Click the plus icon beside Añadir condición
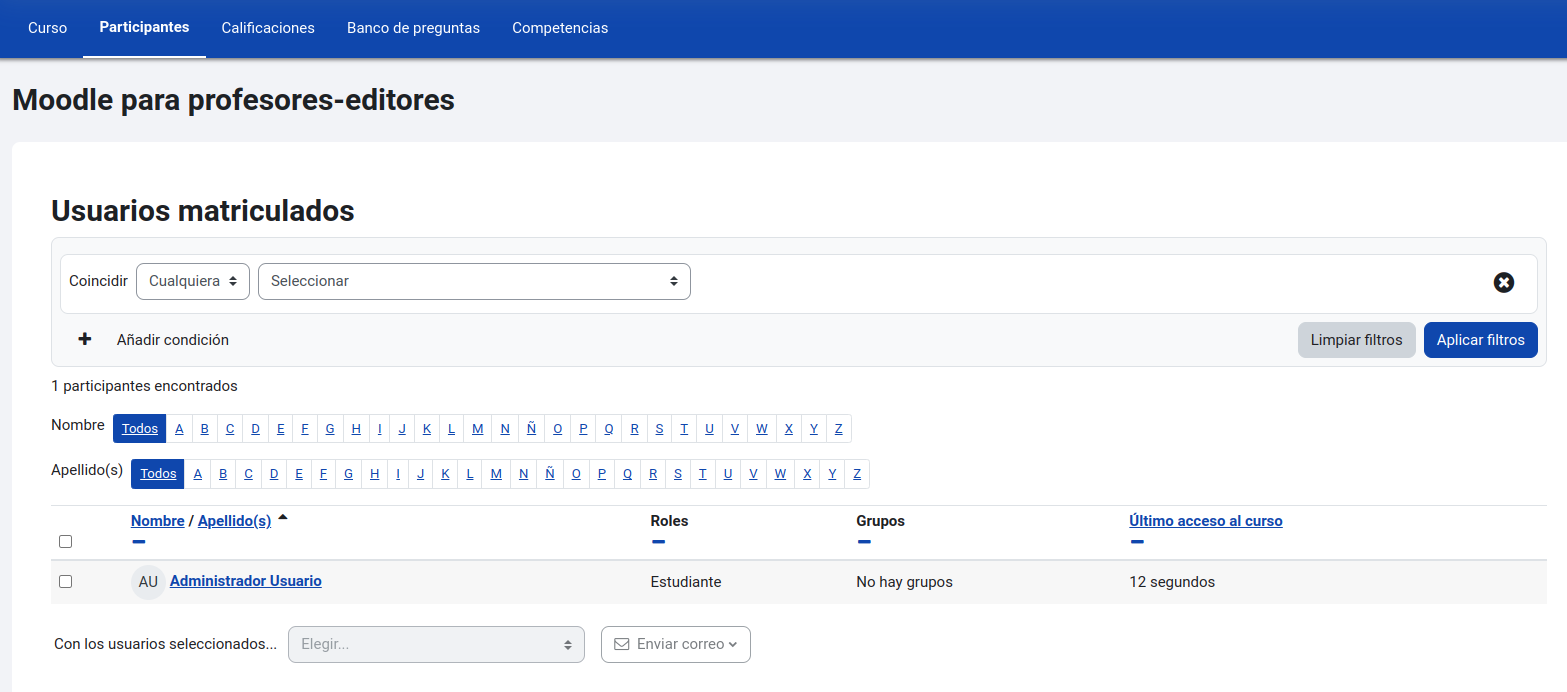The width and height of the screenshot is (1567, 692). click(85, 340)
